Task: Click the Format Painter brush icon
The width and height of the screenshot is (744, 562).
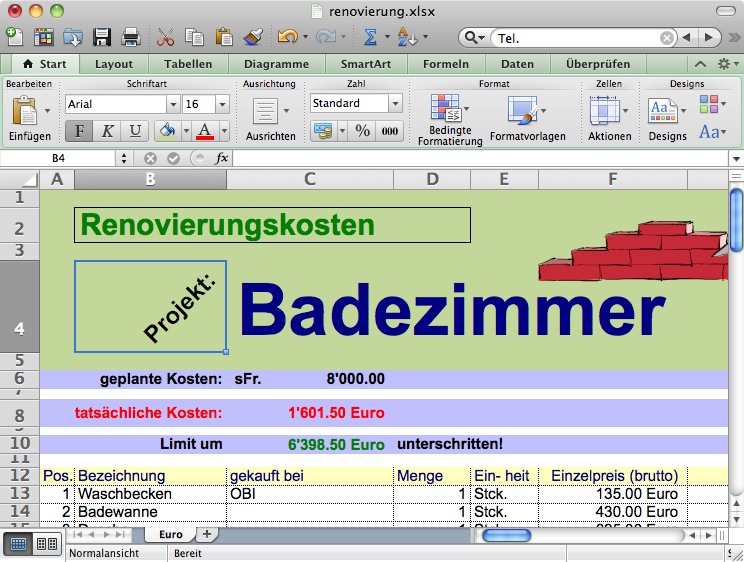Action: point(253,37)
